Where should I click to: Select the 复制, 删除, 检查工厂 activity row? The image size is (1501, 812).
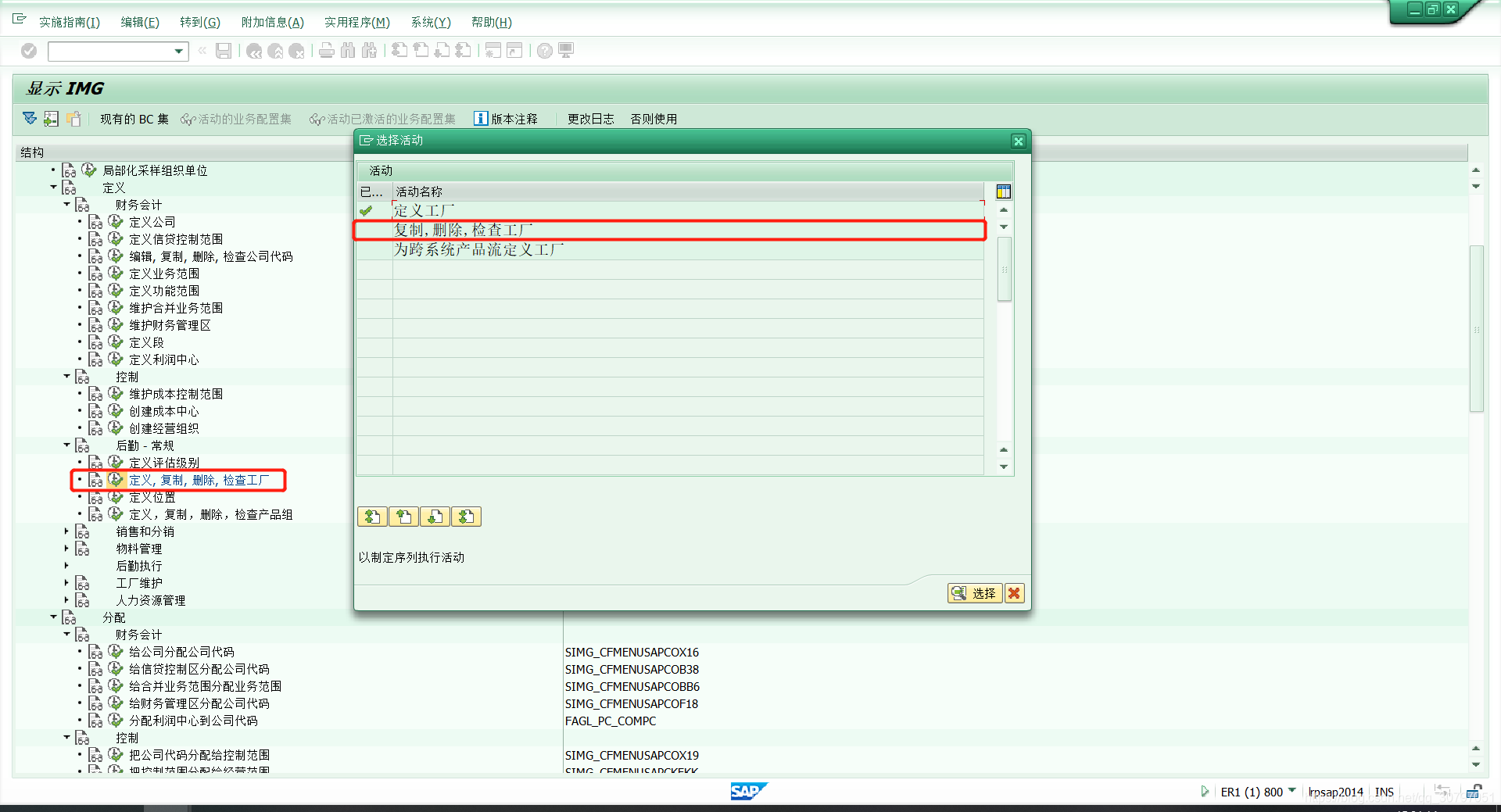[x=670, y=230]
